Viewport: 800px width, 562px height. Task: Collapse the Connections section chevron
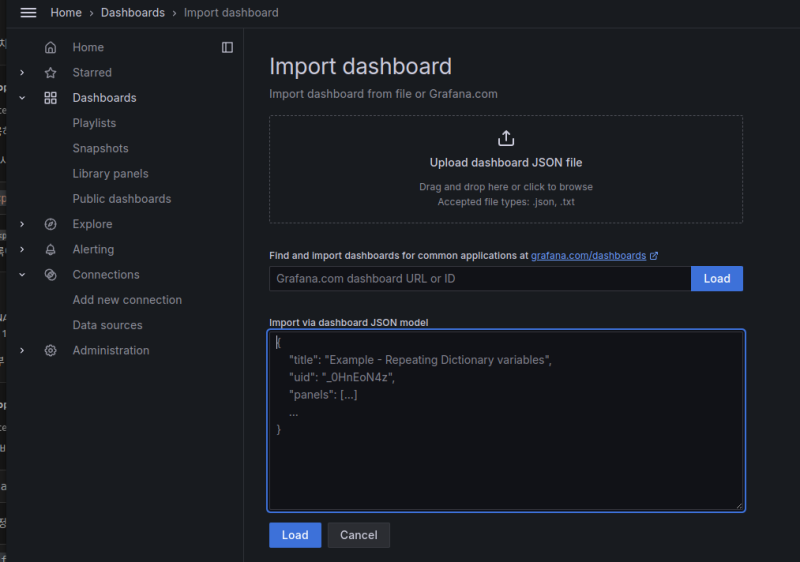coord(22,275)
